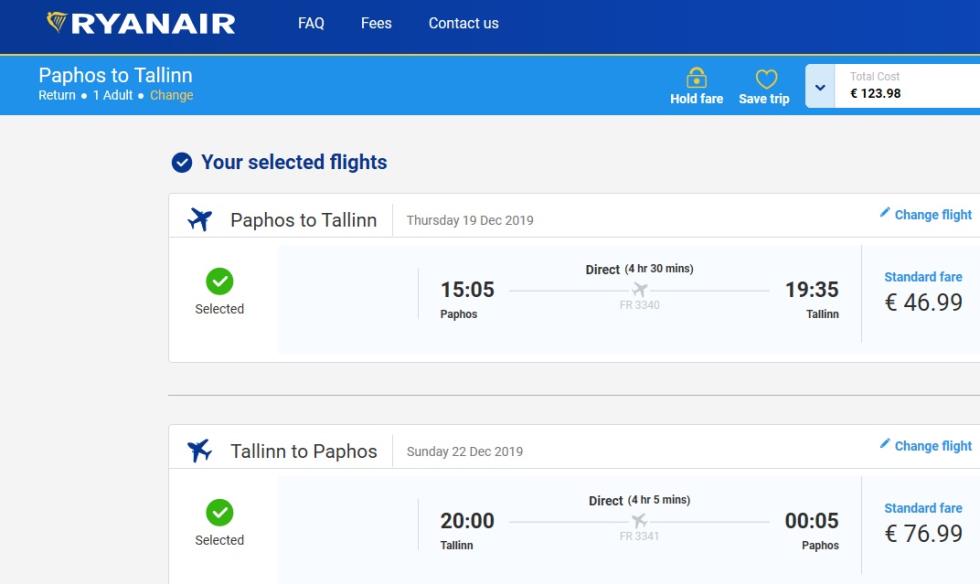This screenshot has height=584, width=980.
Task: Click the Ryanair harp logo
Action: [56, 22]
